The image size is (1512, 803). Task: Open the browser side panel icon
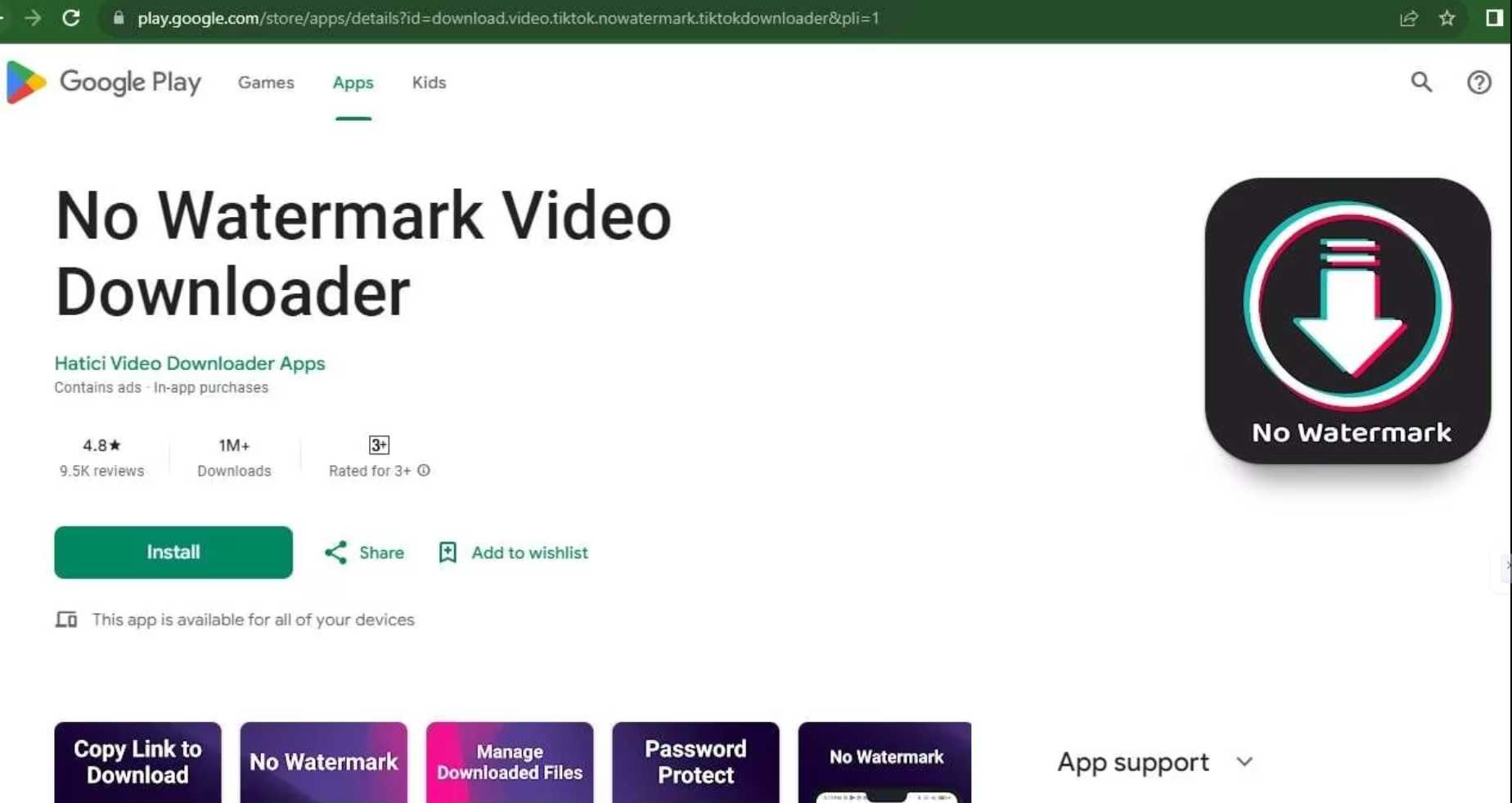tap(1493, 18)
